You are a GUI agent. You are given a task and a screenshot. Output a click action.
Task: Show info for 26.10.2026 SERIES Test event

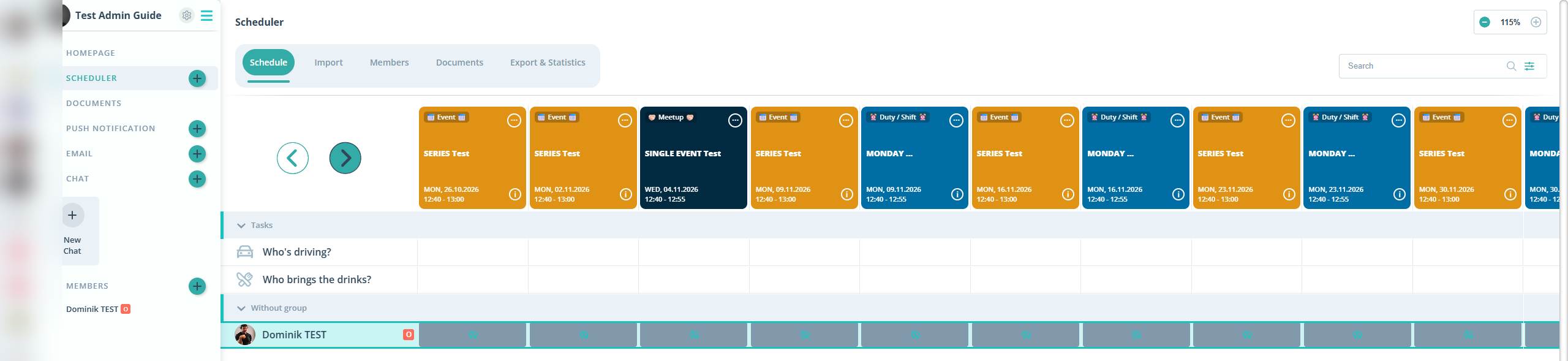pyautogui.click(x=515, y=194)
